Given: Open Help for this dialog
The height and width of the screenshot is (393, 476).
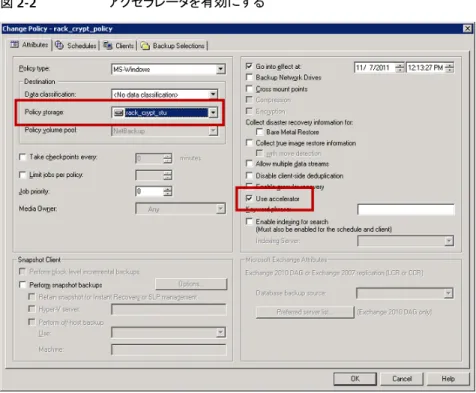Looking at the screenshot, I should point(448,379).
